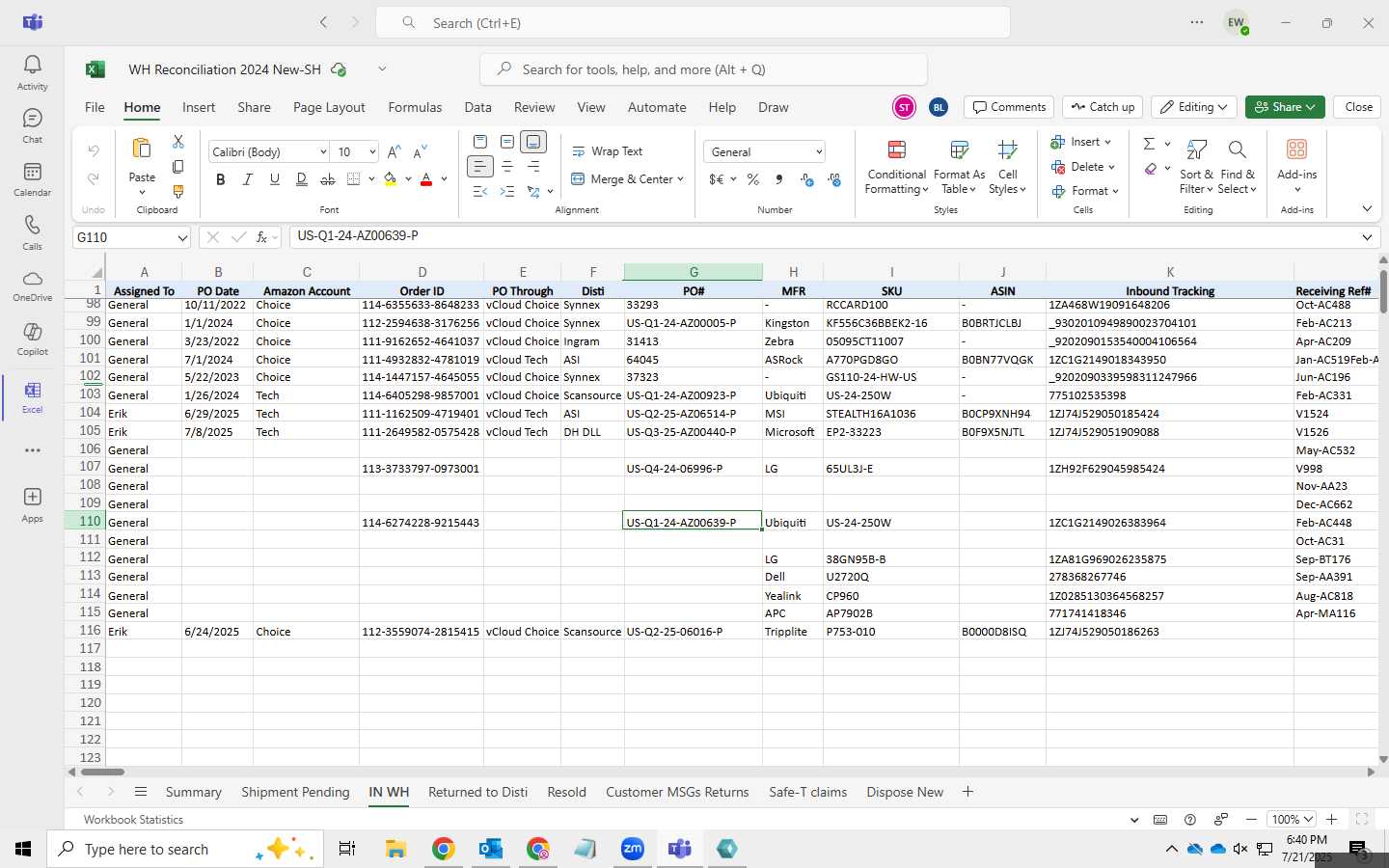The image size is (1389, 868).
Task: Click the percent style icon
Action: pyautogui.click(x=752, y=179)
